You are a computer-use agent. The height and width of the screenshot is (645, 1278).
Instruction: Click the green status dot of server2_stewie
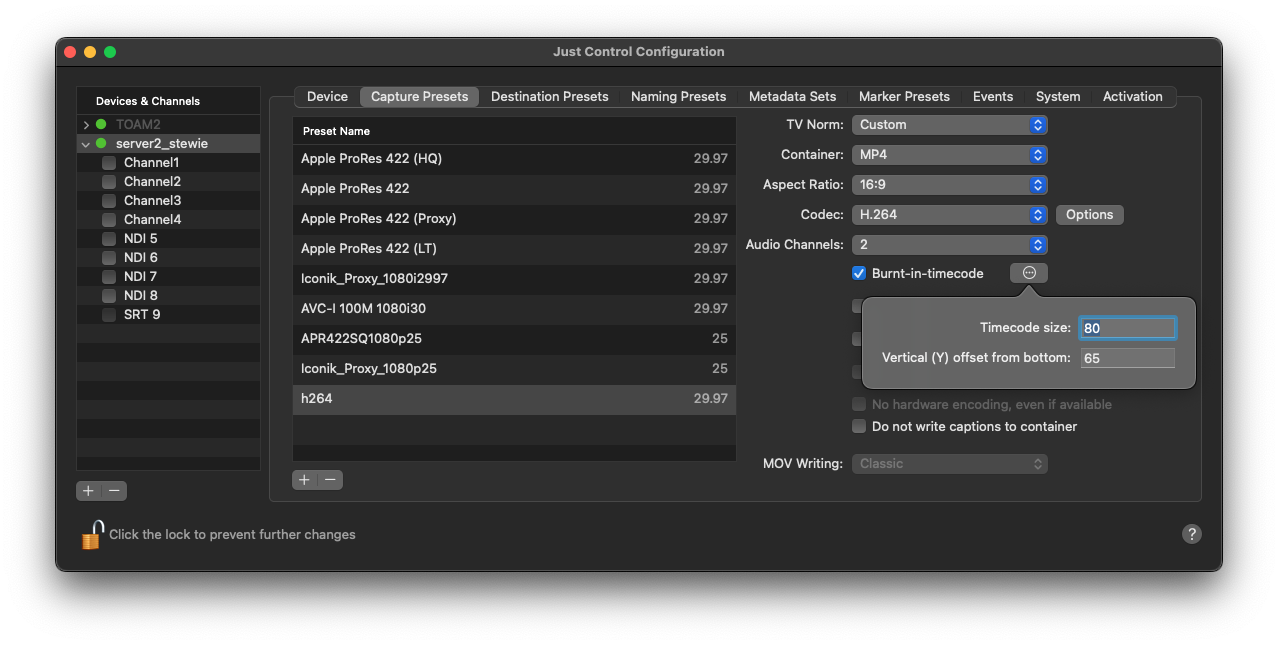101,144
